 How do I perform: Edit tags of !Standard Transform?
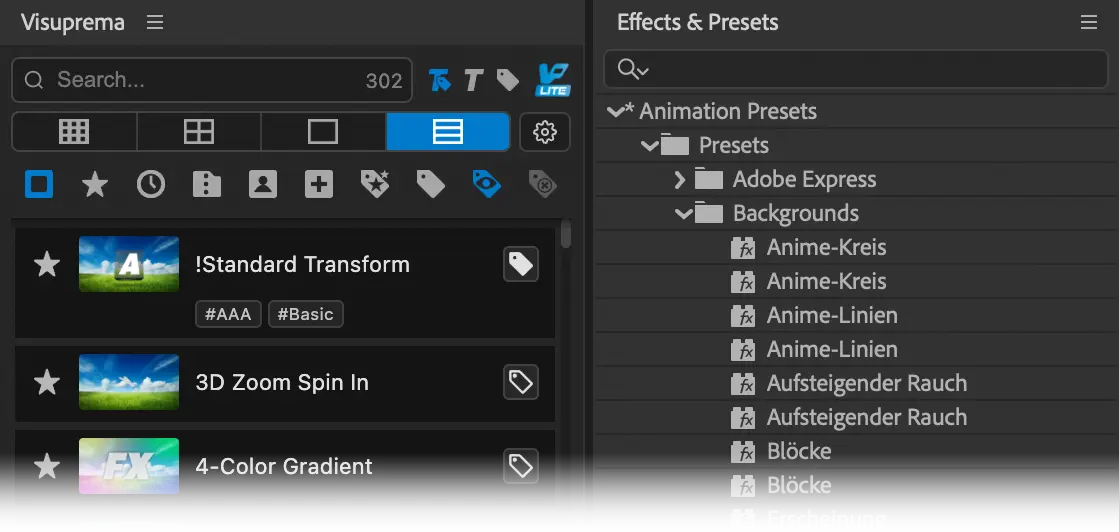(x=521, y=264)
